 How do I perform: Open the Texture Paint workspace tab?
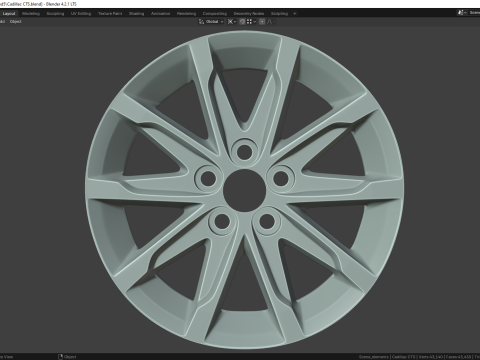(110, 14)
